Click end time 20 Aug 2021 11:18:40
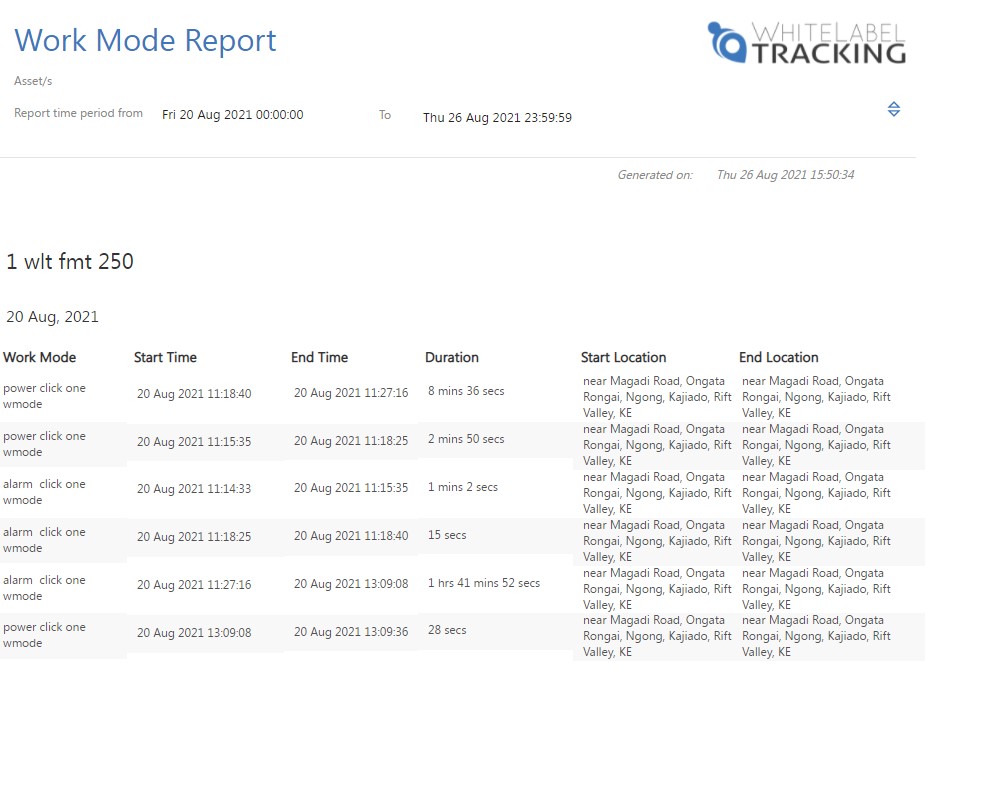 (x=351, y=536)
